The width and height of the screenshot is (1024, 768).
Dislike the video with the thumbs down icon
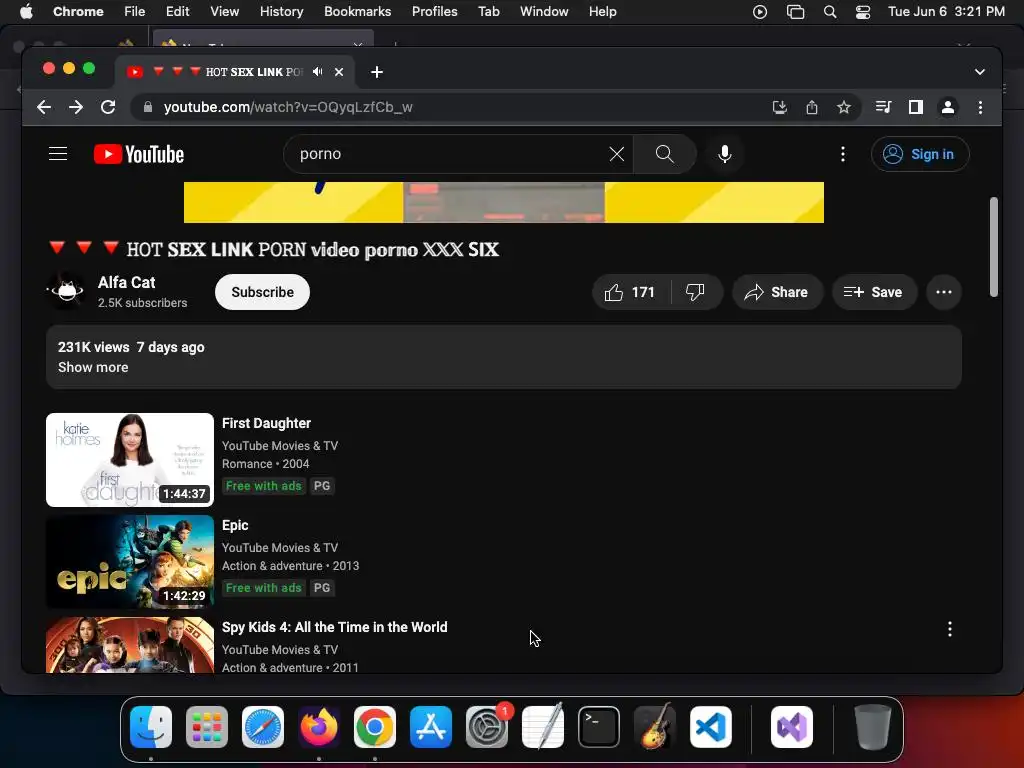pos(696,292)
